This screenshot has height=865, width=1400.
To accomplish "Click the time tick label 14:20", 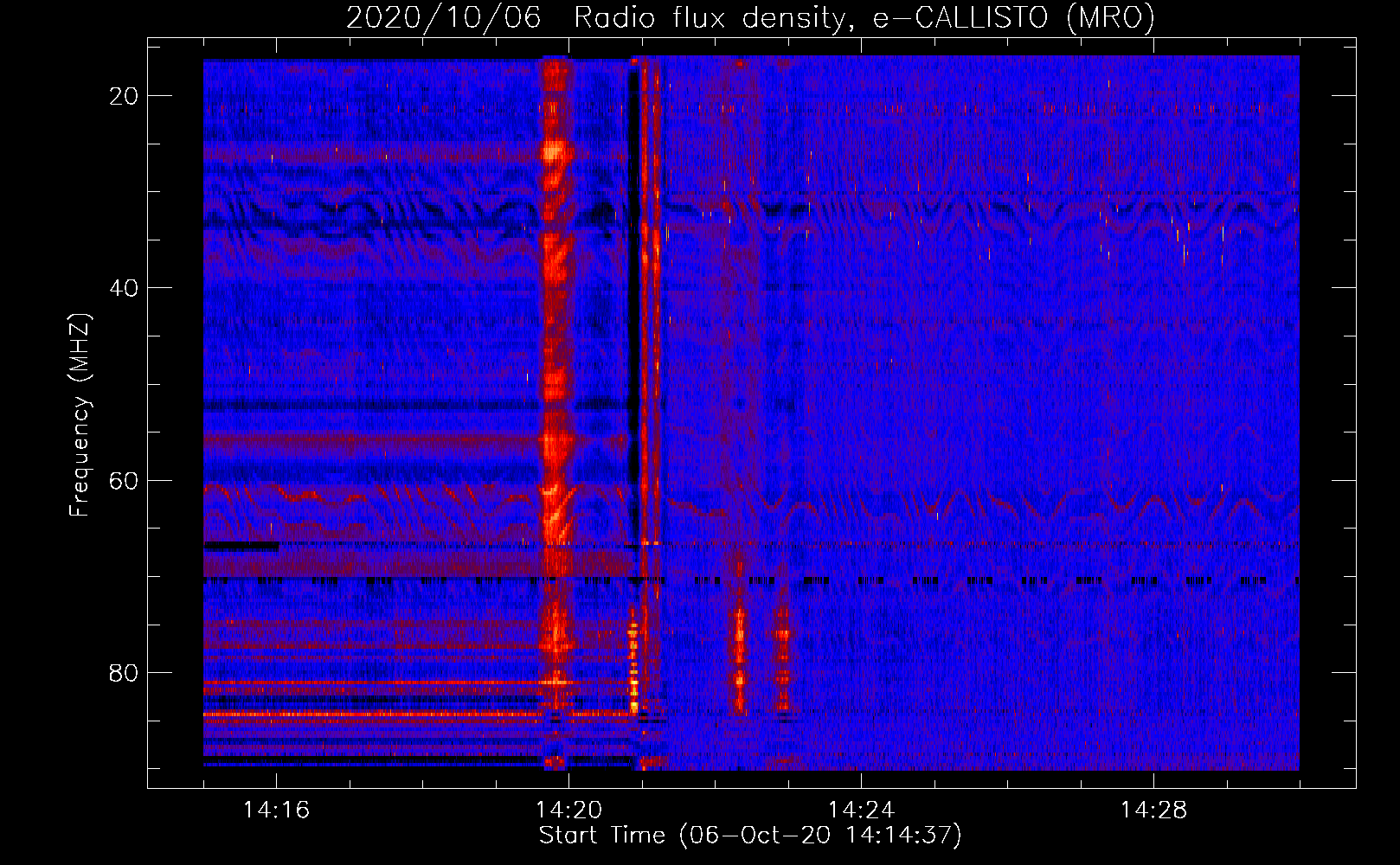I will pos(568,810).
